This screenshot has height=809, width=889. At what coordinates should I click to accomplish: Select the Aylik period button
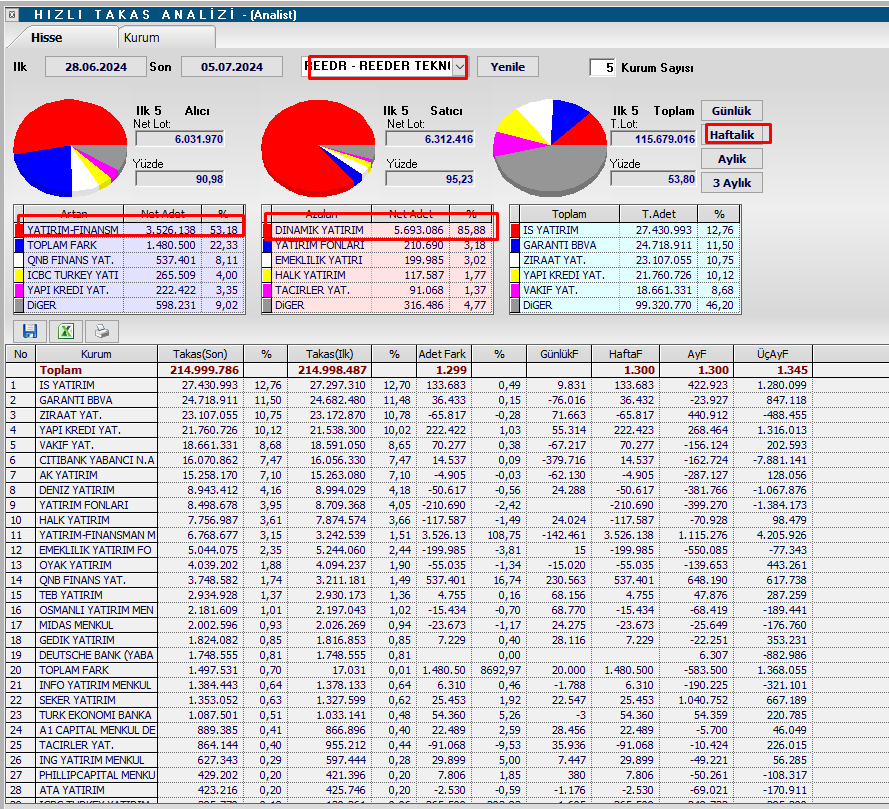coord(731,159)
